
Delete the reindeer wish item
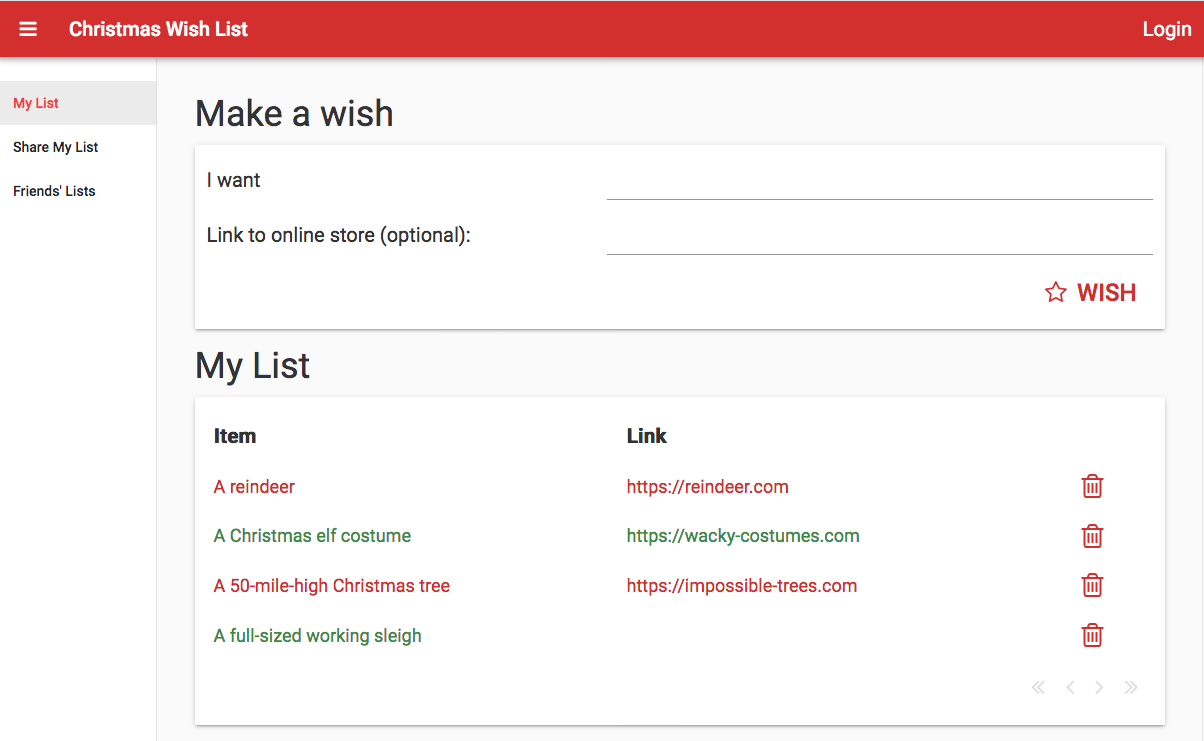point(1092,487)
